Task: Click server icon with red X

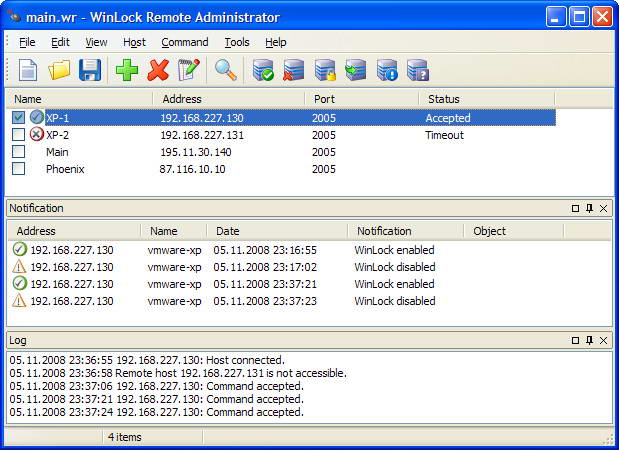Action: [294, 70]
